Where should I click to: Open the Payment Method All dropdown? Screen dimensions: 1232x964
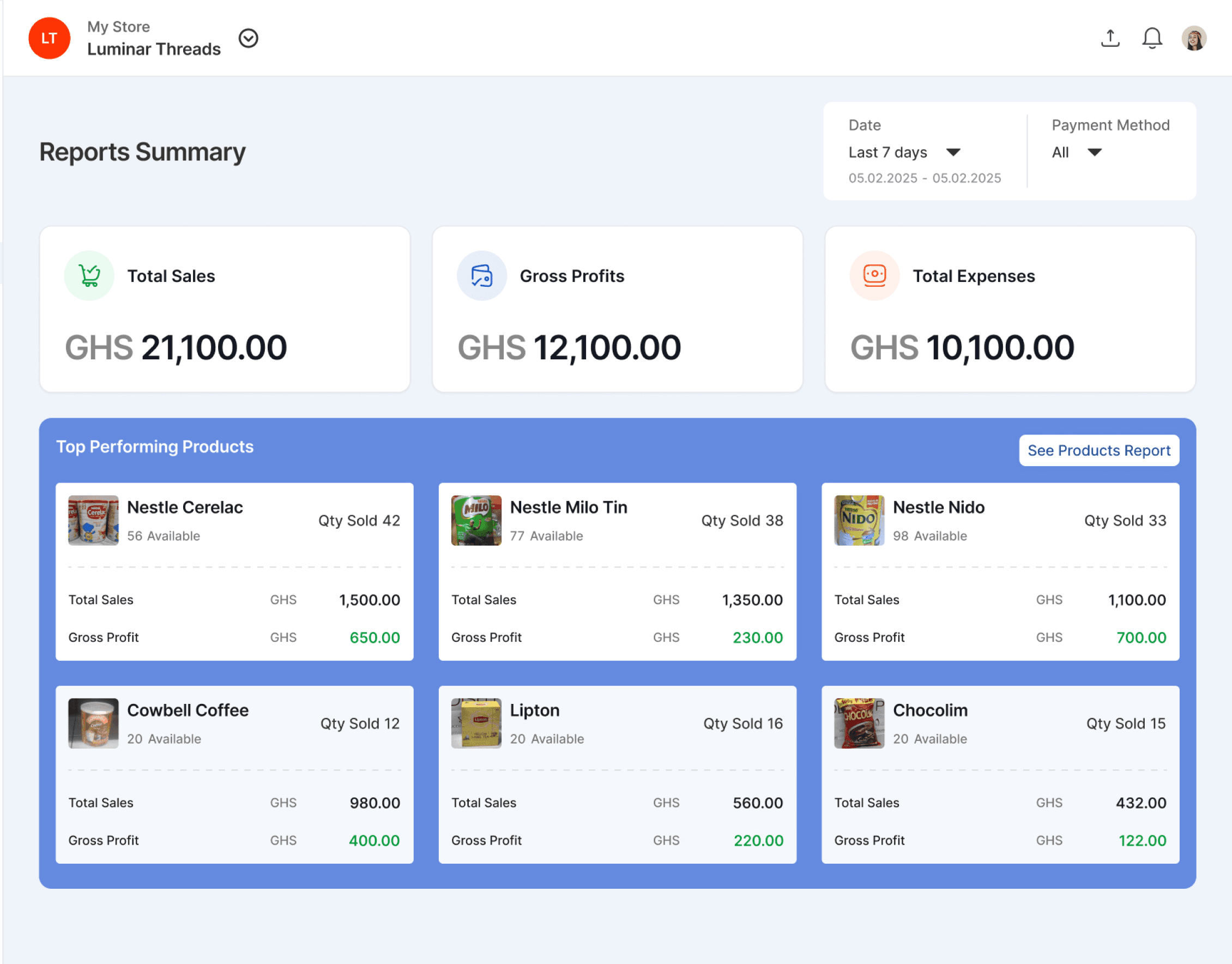coord(1076,152)
